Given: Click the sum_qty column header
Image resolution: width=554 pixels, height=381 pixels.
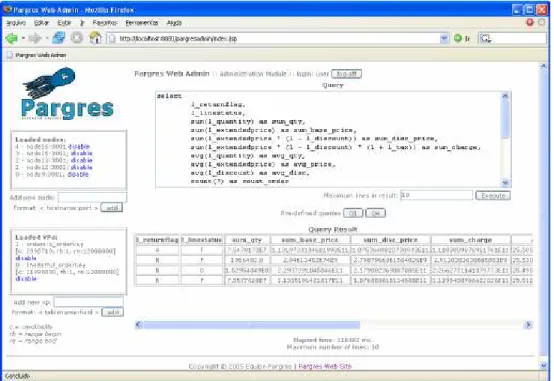Looking at the screenshot, I should [247, 240].
